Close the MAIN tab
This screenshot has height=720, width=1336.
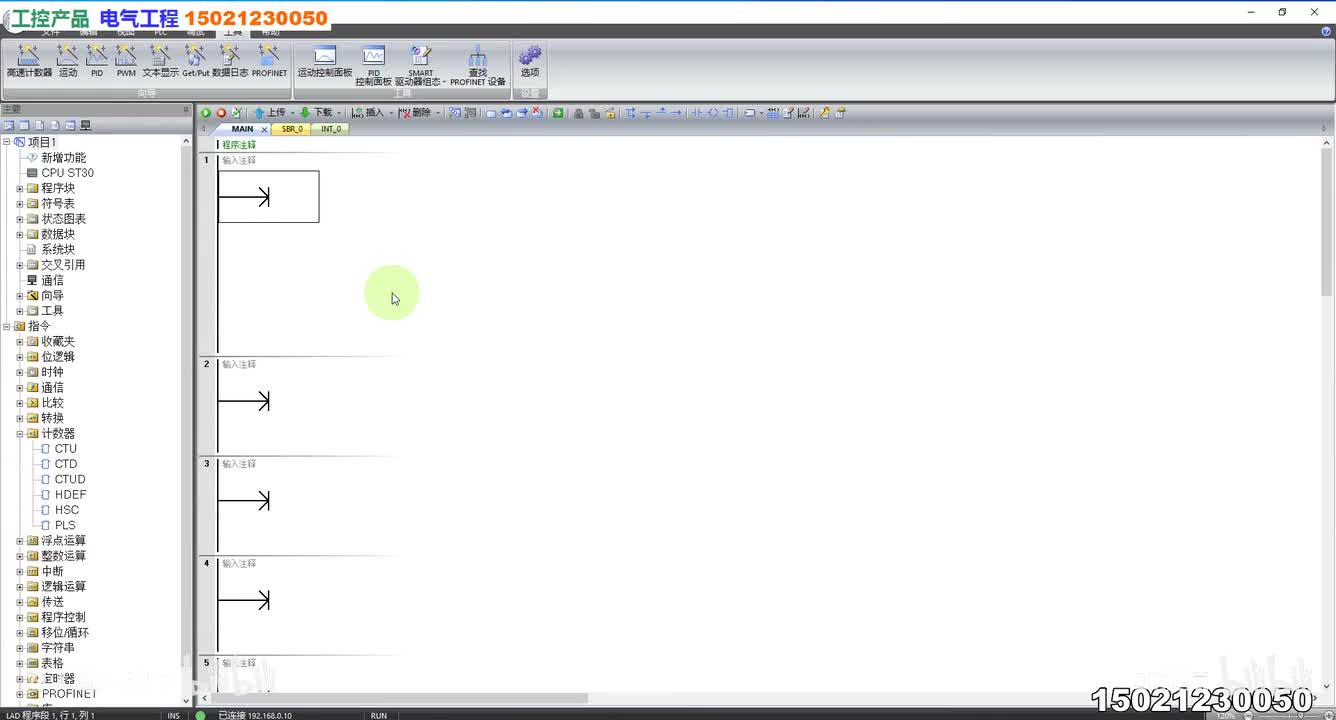coord(265,130)
